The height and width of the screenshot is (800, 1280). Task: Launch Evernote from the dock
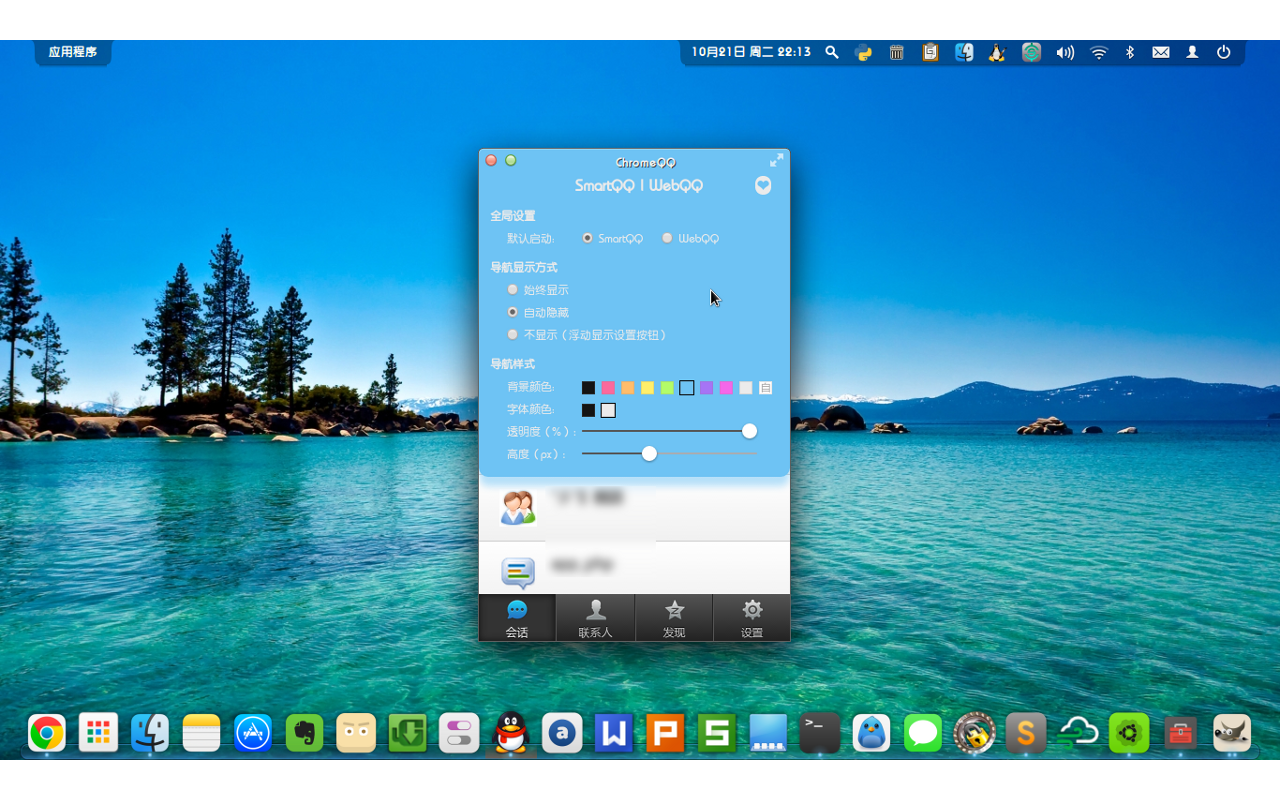point(304,733)
